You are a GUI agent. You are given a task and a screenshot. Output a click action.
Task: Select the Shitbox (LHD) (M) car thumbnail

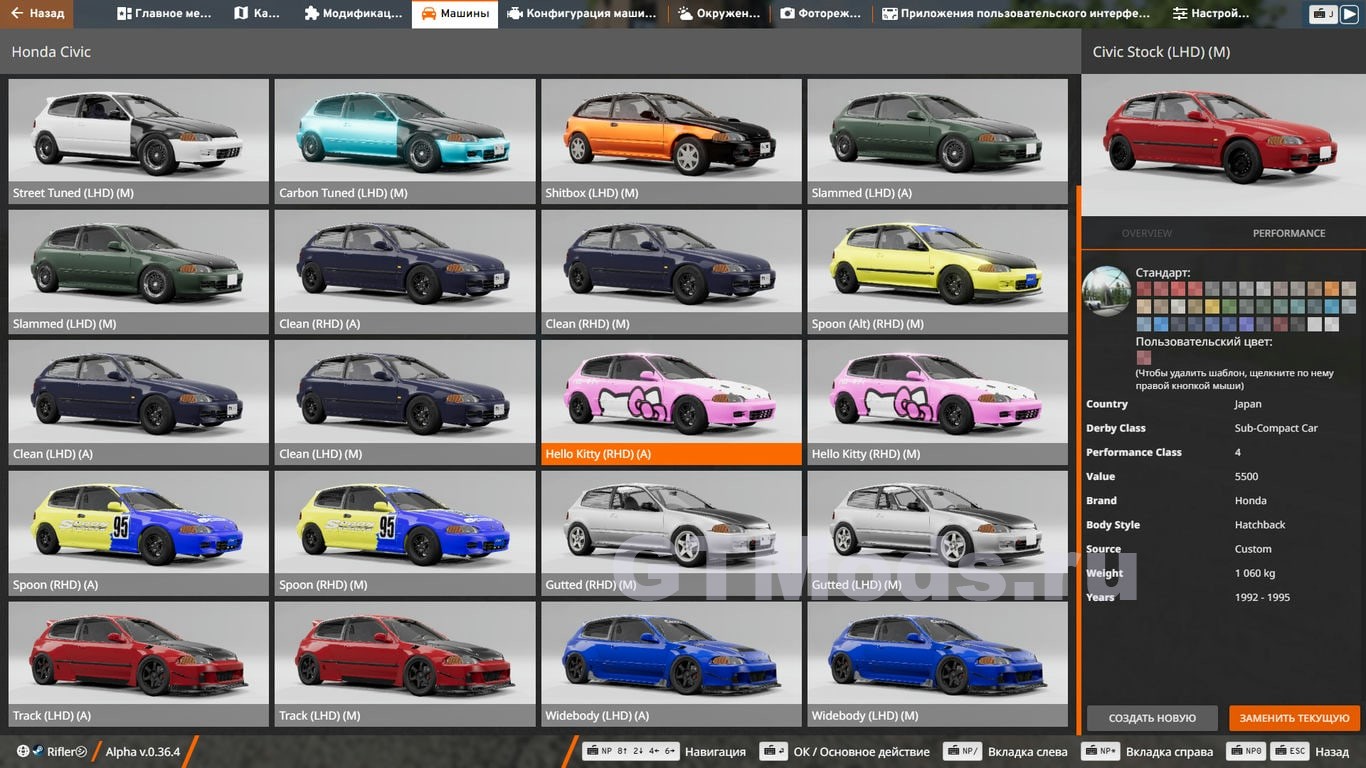(x=671, y=141)
